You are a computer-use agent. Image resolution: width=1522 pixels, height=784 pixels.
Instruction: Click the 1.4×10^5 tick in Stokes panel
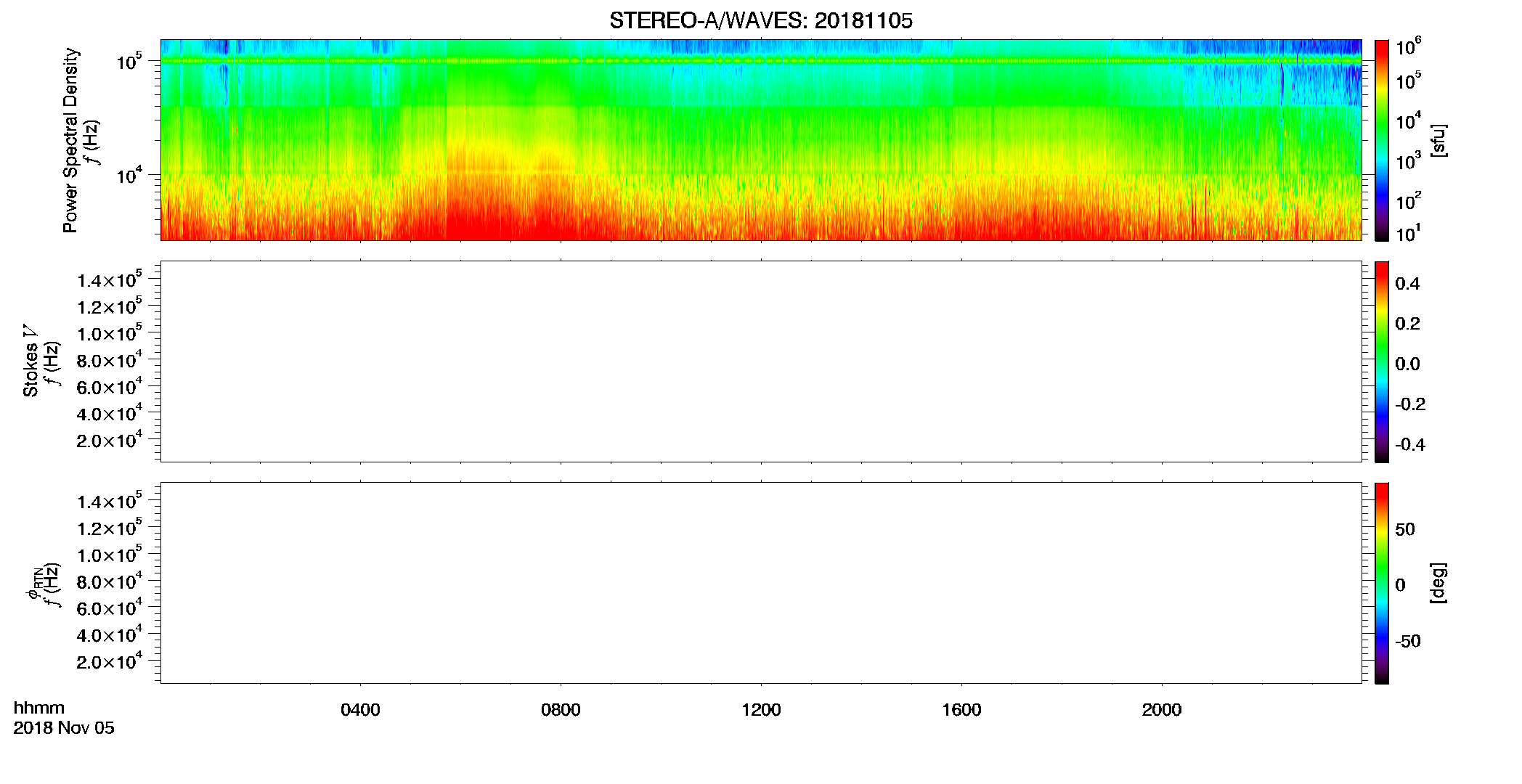point(110,279)
